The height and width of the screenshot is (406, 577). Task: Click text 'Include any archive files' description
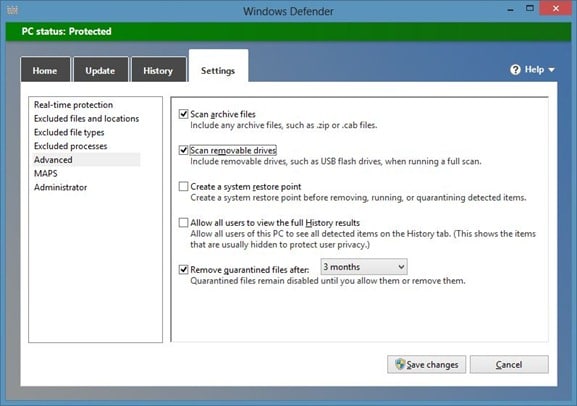(x=284, y=125)
